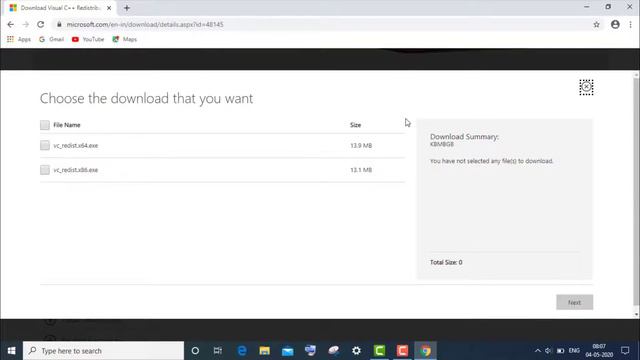Click the Next button
This screenshot has height=360, width=640.
[574, 302]
